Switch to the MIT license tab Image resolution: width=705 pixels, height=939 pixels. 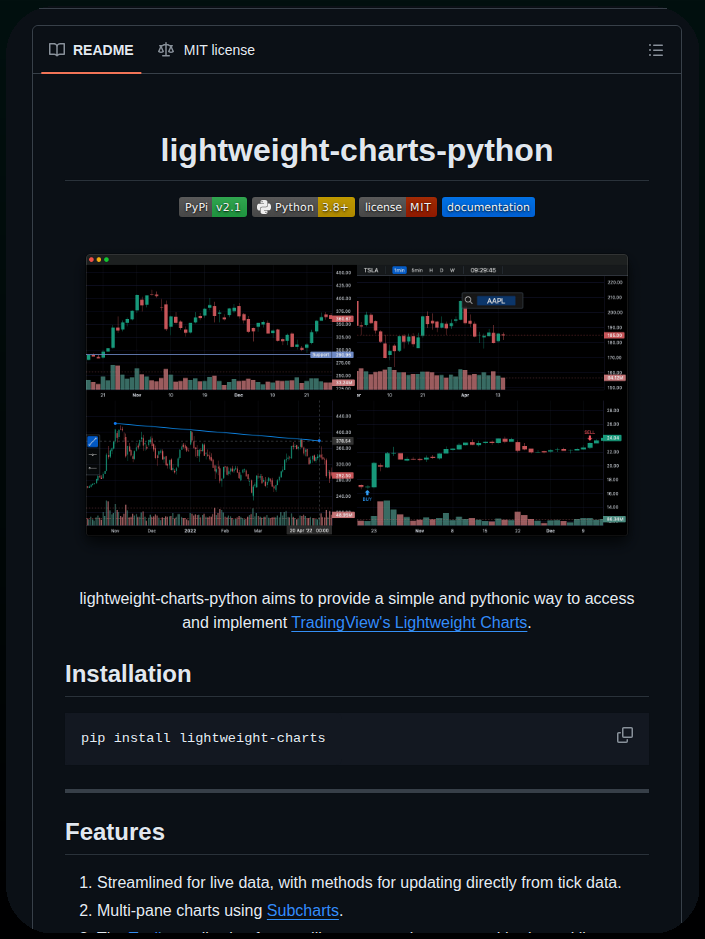pyautogui.click(x=206, y=50)
